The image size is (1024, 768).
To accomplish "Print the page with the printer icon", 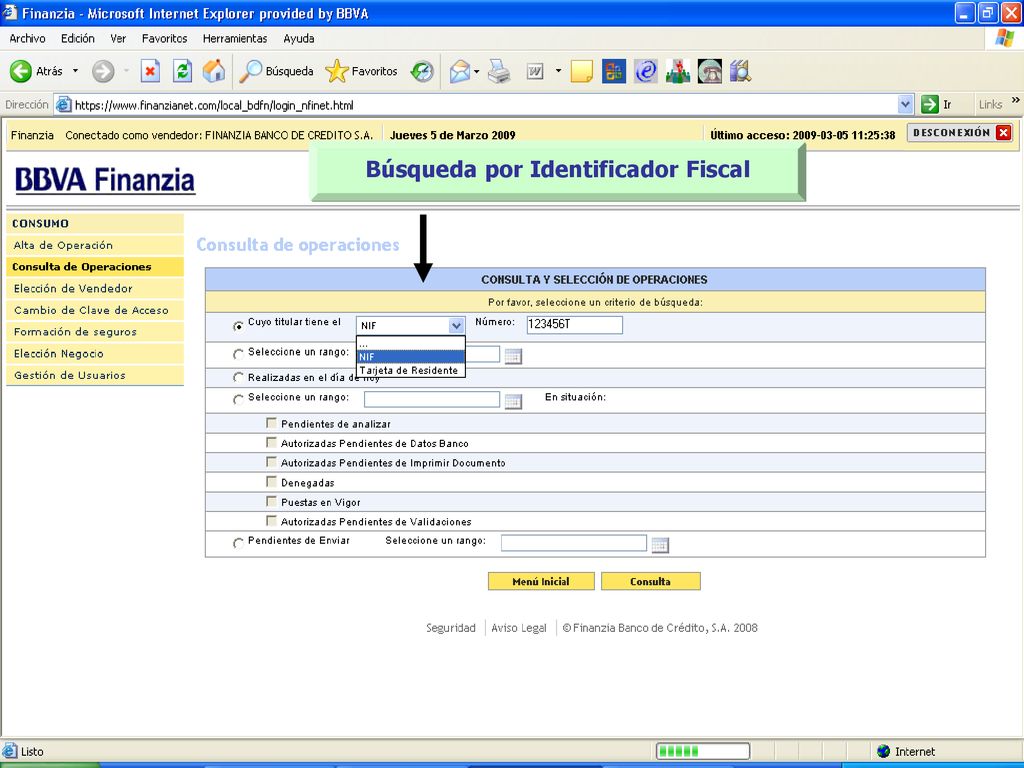I will (499, 71).
